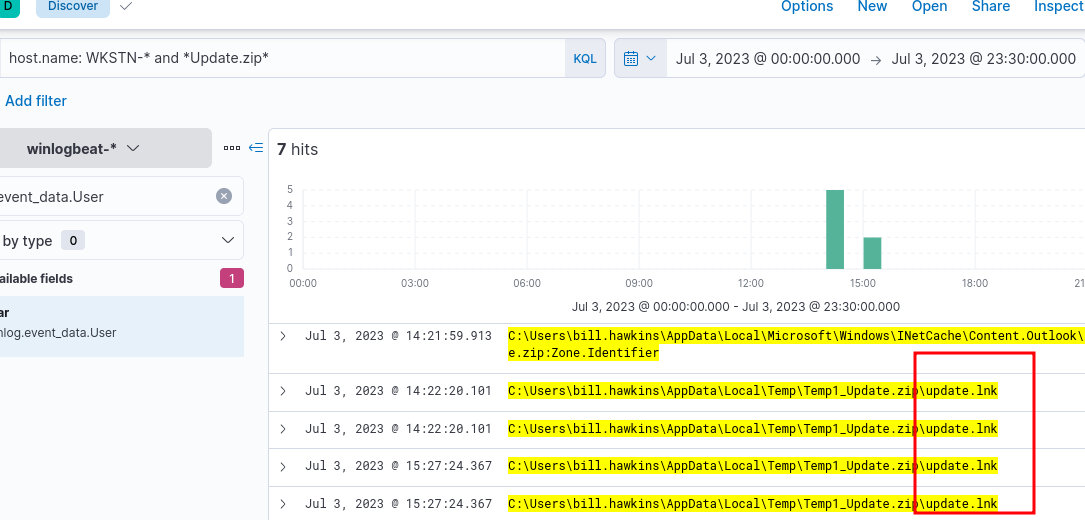
Task: Expand the first 14:22:20.101 log row
Action: (283, 391)
